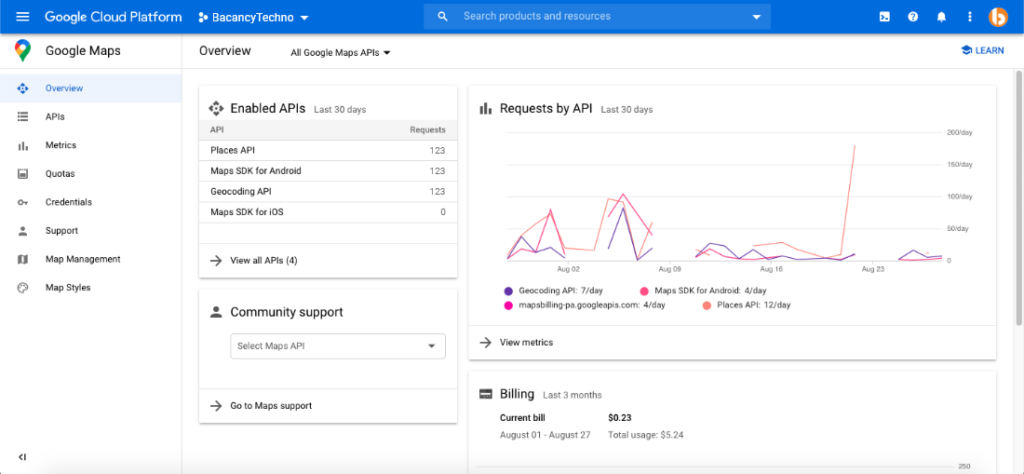Click the Credentials key icon

tap(23, 202)
